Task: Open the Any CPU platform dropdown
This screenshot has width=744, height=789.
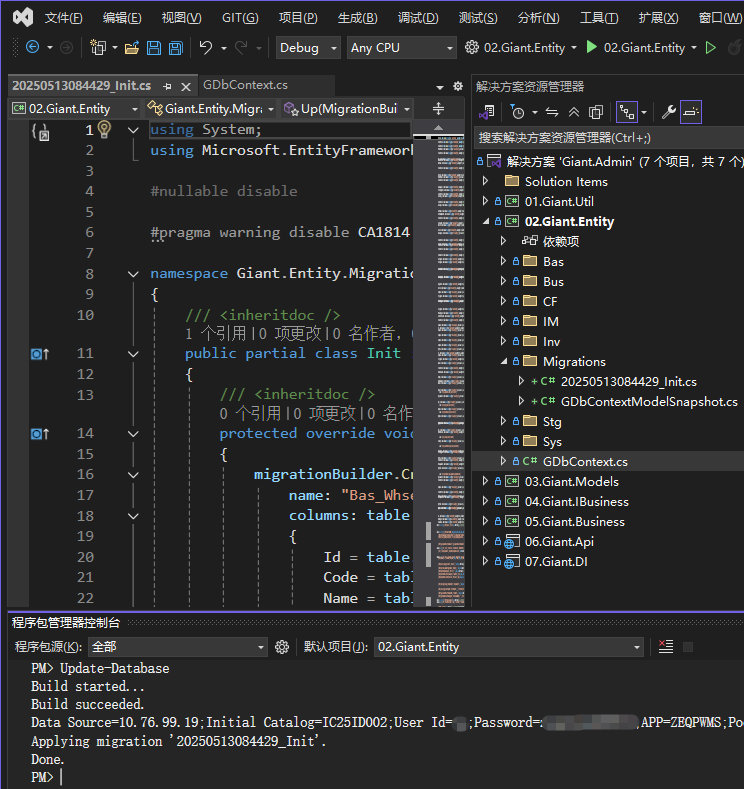Action: [400, 48]
